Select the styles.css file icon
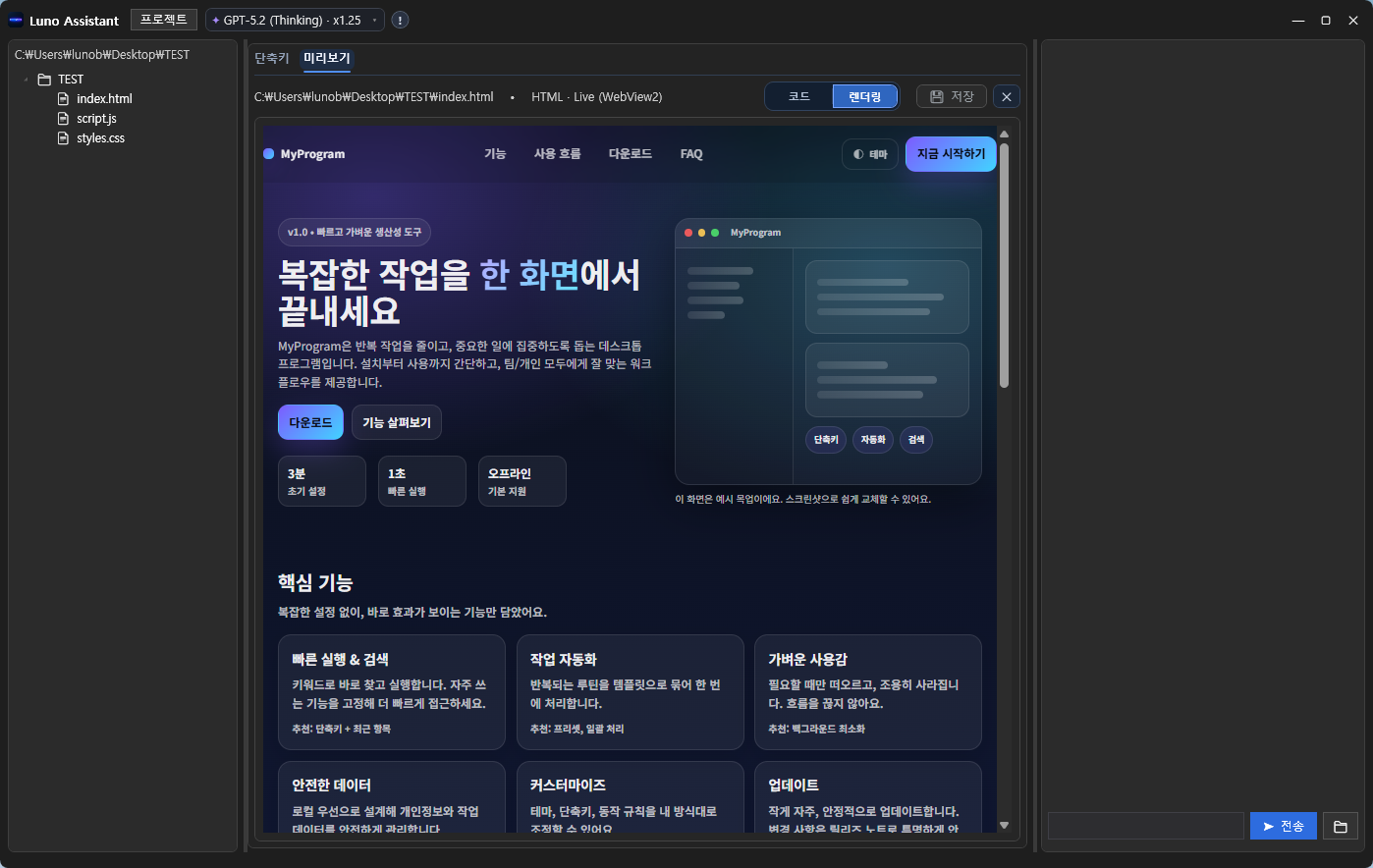This screenshot has width=1373, height=868. click(x=62, y=137)
